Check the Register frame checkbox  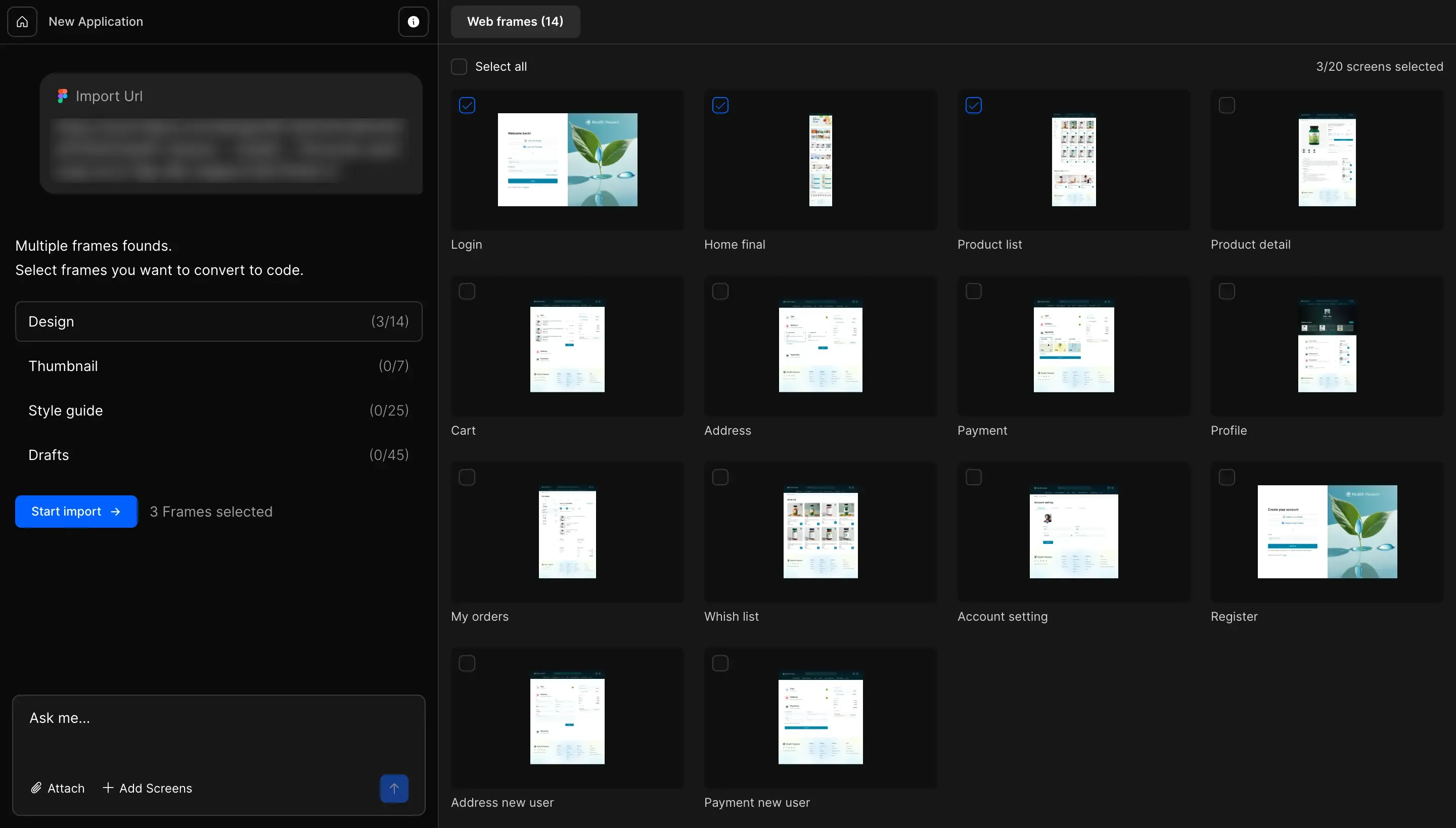[x=1227, y=477]
